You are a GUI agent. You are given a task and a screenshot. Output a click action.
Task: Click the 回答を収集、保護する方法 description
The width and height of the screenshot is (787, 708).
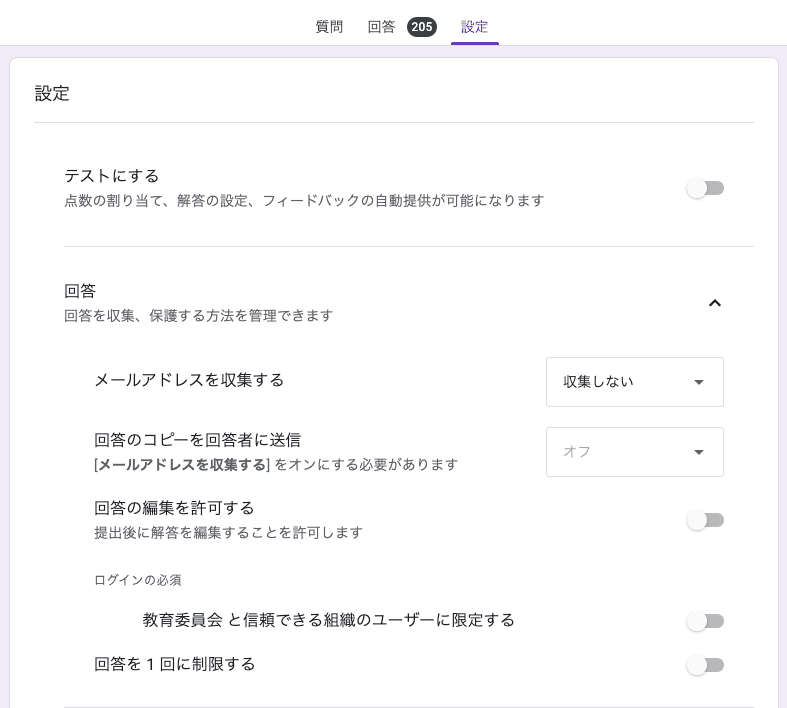(x=199, y=316)
